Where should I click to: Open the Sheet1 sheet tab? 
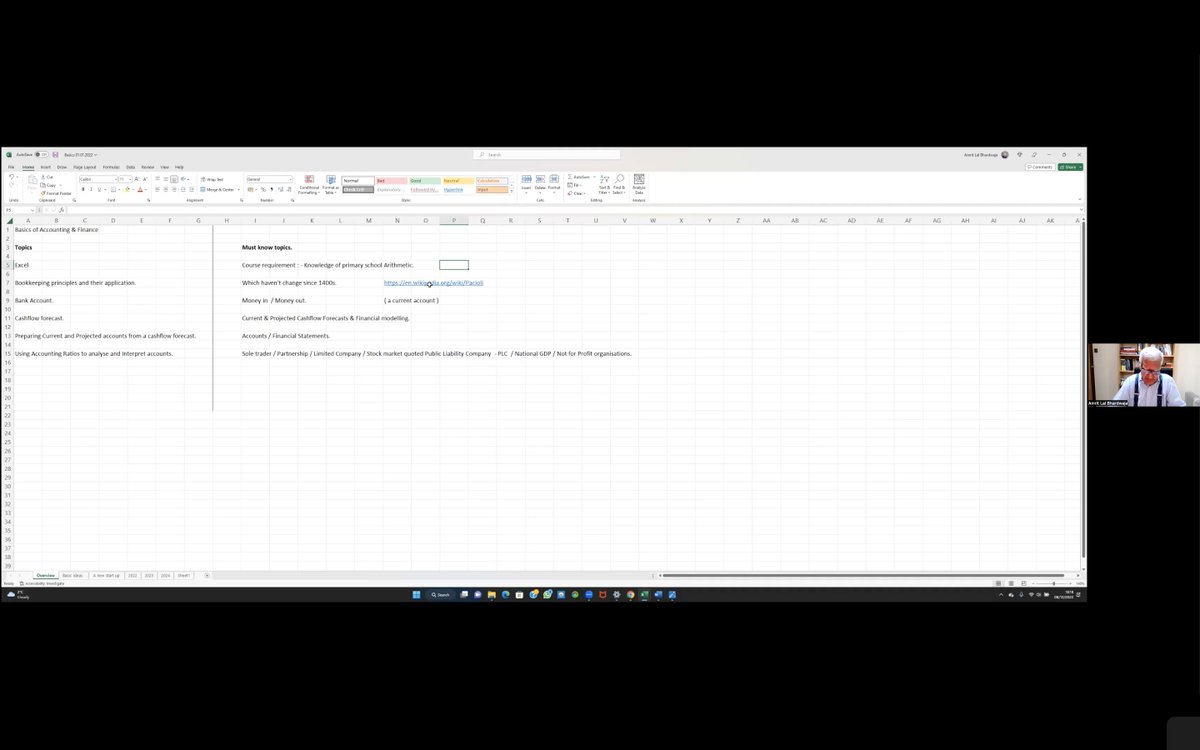[x=184, y=576]
